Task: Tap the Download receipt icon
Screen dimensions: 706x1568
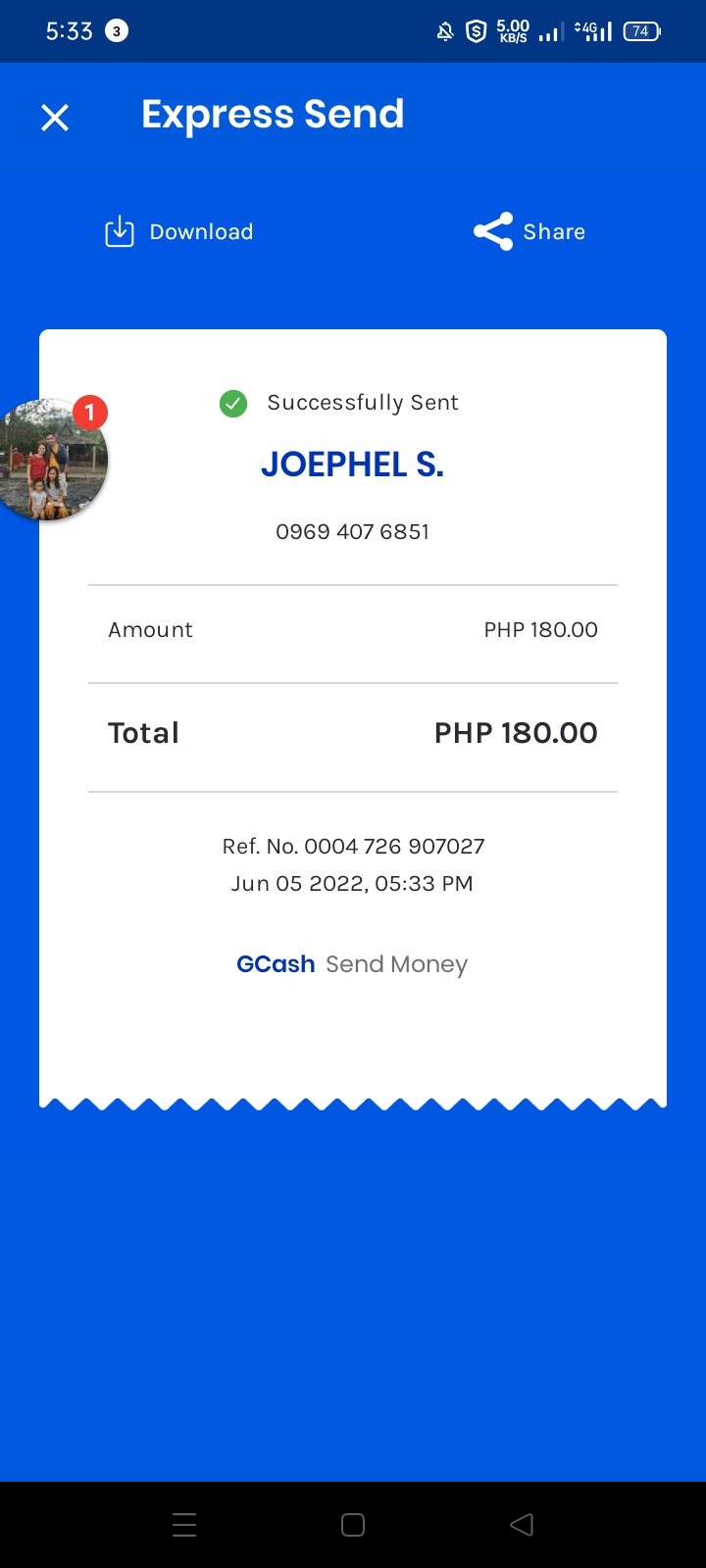Action: tap(120, 232)
